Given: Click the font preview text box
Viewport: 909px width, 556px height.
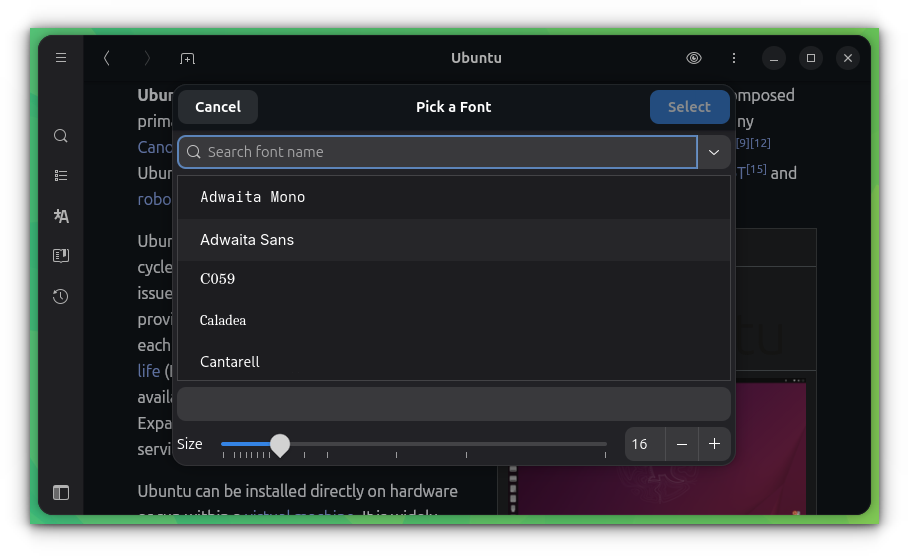Looking at the screenshot, I should (x=454, y=404).
